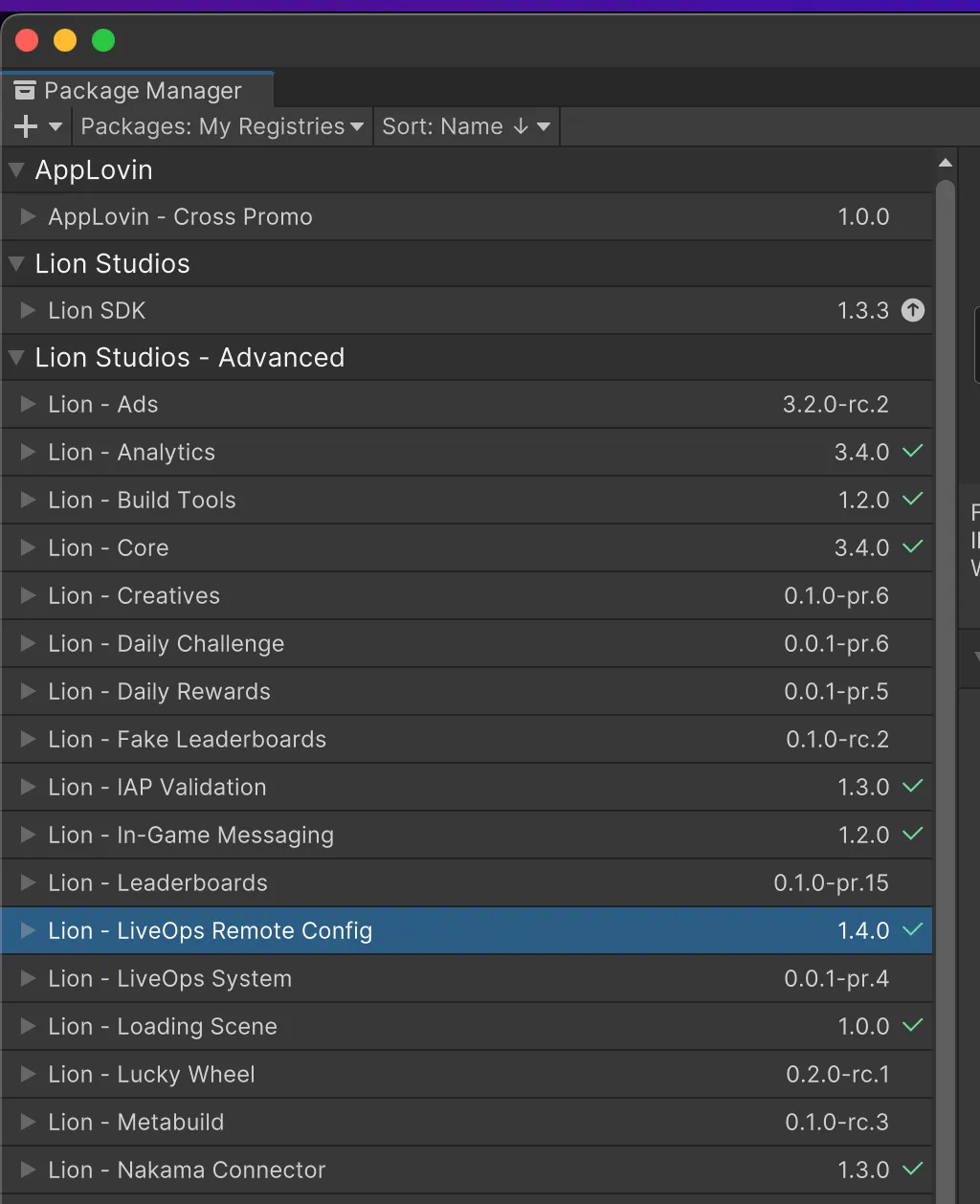This screenshot has height=1204, width=980.
Task: Click installed checkmark for Lion - Loading Scene
Action: tap(913, 1025)
